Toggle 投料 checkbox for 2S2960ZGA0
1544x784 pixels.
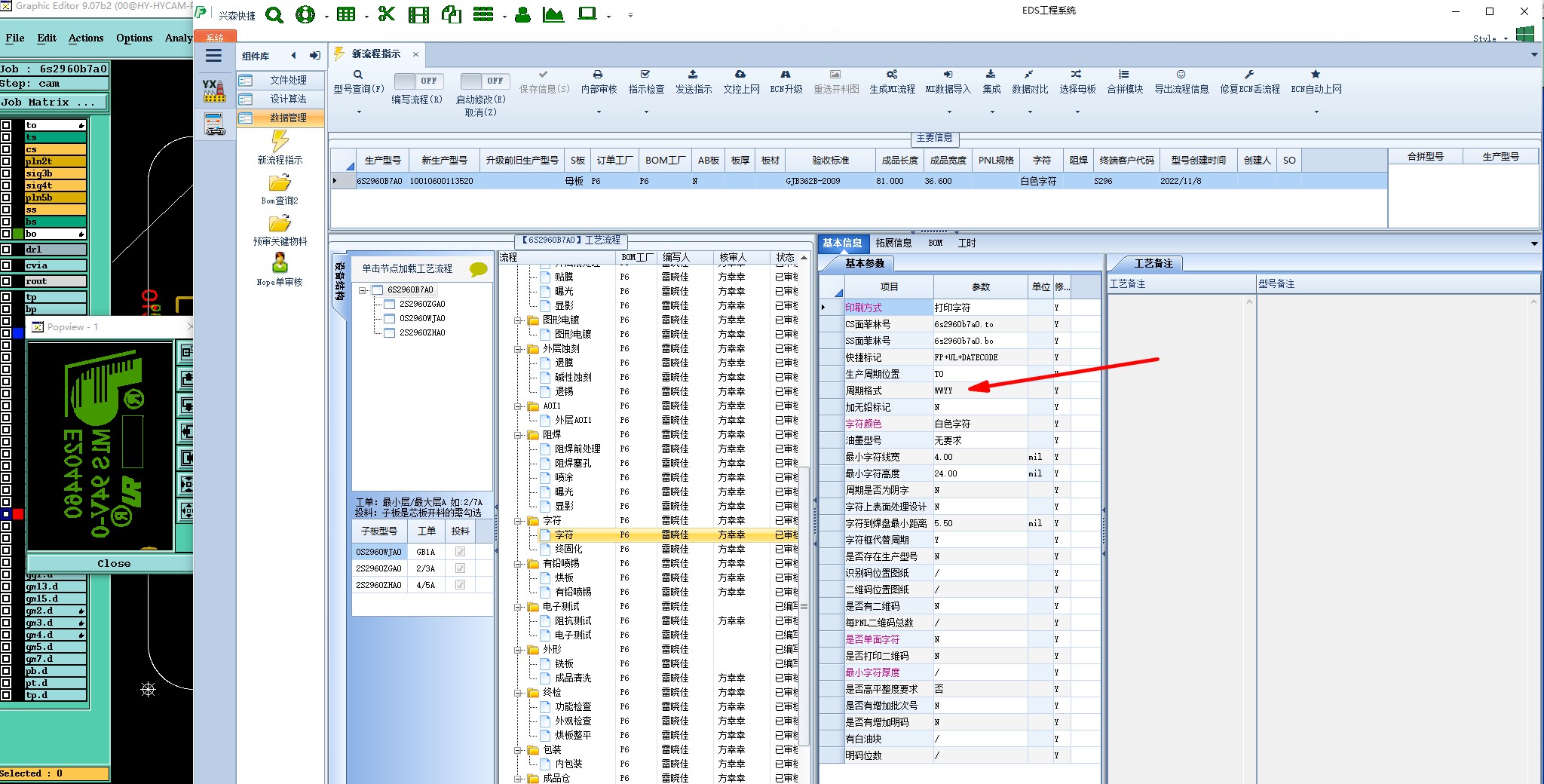point(460,568)
